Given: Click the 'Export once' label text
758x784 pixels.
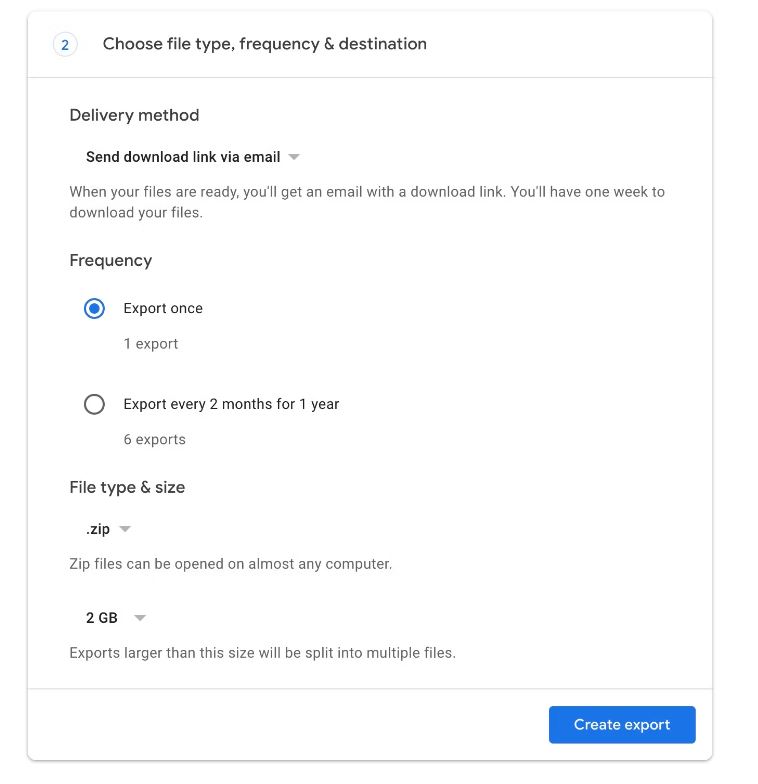Looking at the screenshot, I should click(163, 309).
